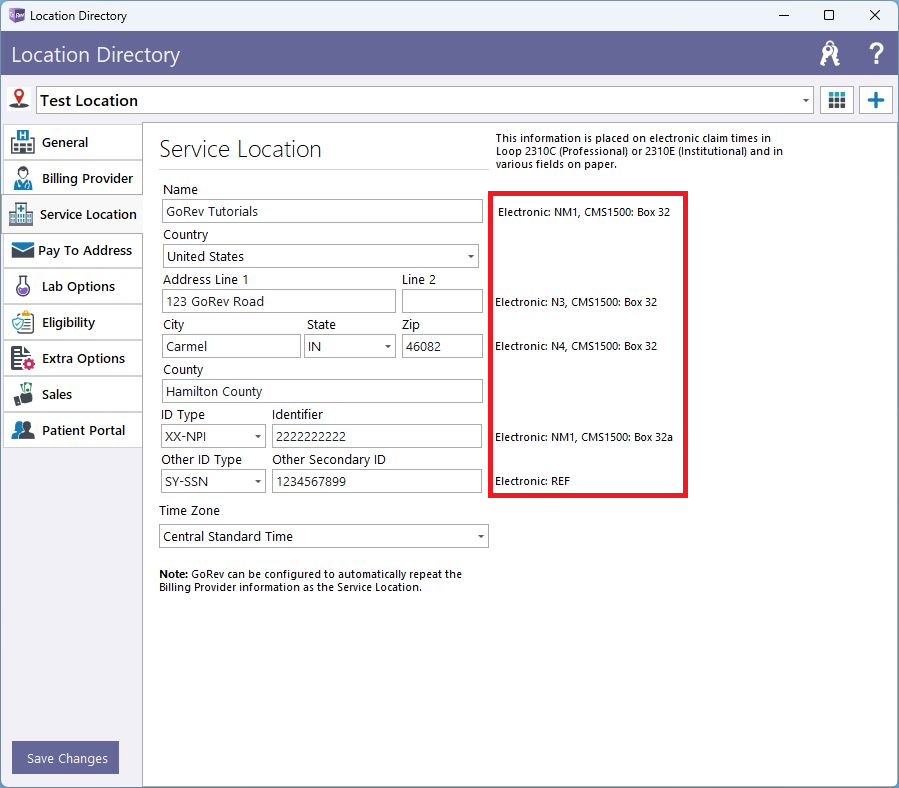Viewport: 899px width, 788px height.
Task: Click the Service Location heading text
Action: click(240, 149)
